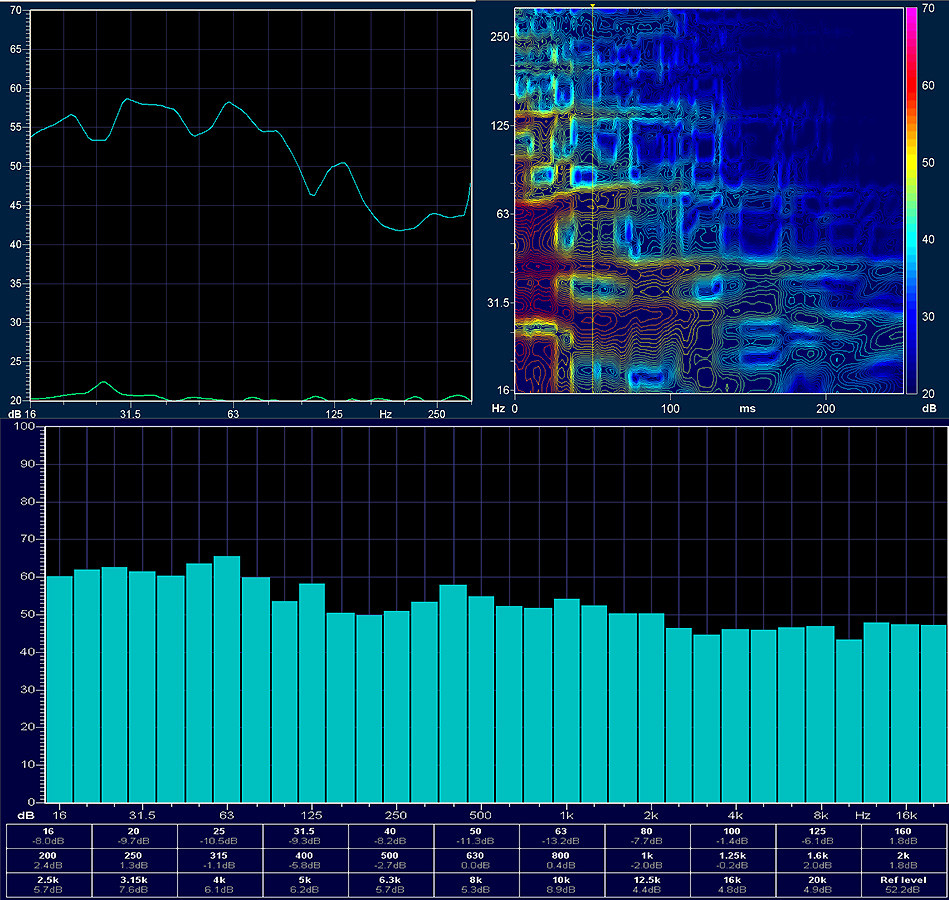Click the last bar on the chart's right
The width and height of the screenshot is (949, 900).
933,714
